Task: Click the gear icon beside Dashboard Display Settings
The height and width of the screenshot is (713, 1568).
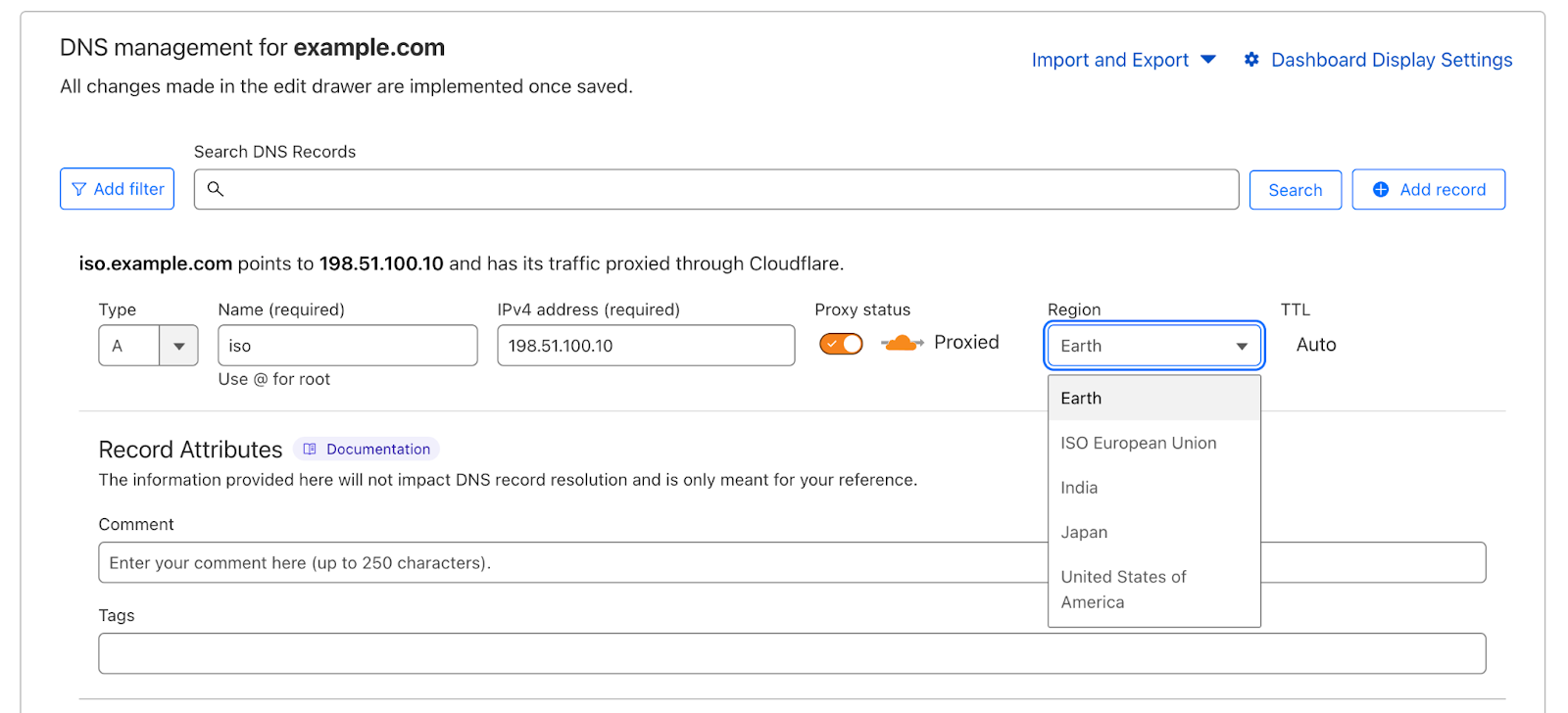Action: pyautogui.click(x=1251, y=60)
